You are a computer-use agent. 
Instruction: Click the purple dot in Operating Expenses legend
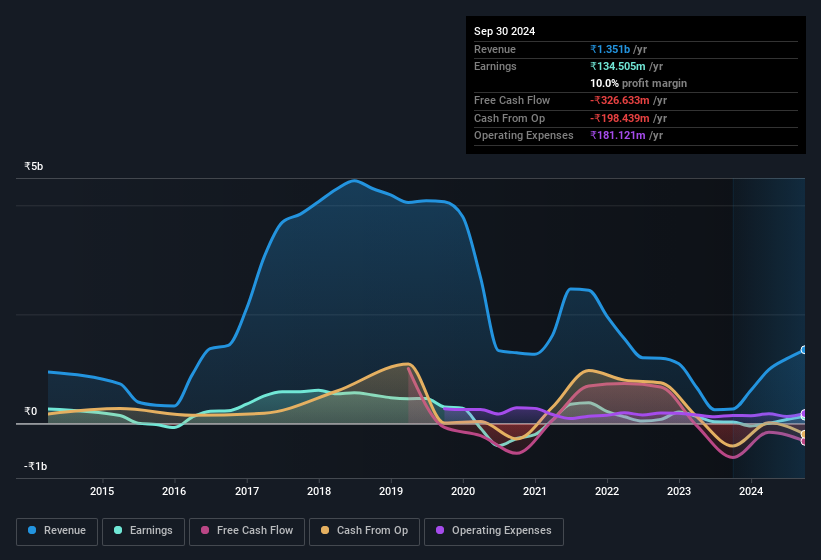(440, 530)
